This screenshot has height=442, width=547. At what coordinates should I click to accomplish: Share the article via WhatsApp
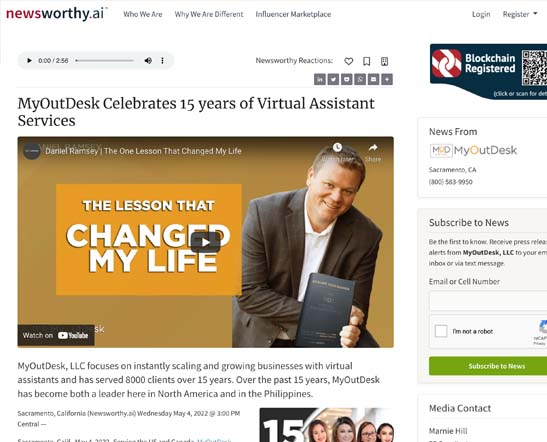click(360, 80)
